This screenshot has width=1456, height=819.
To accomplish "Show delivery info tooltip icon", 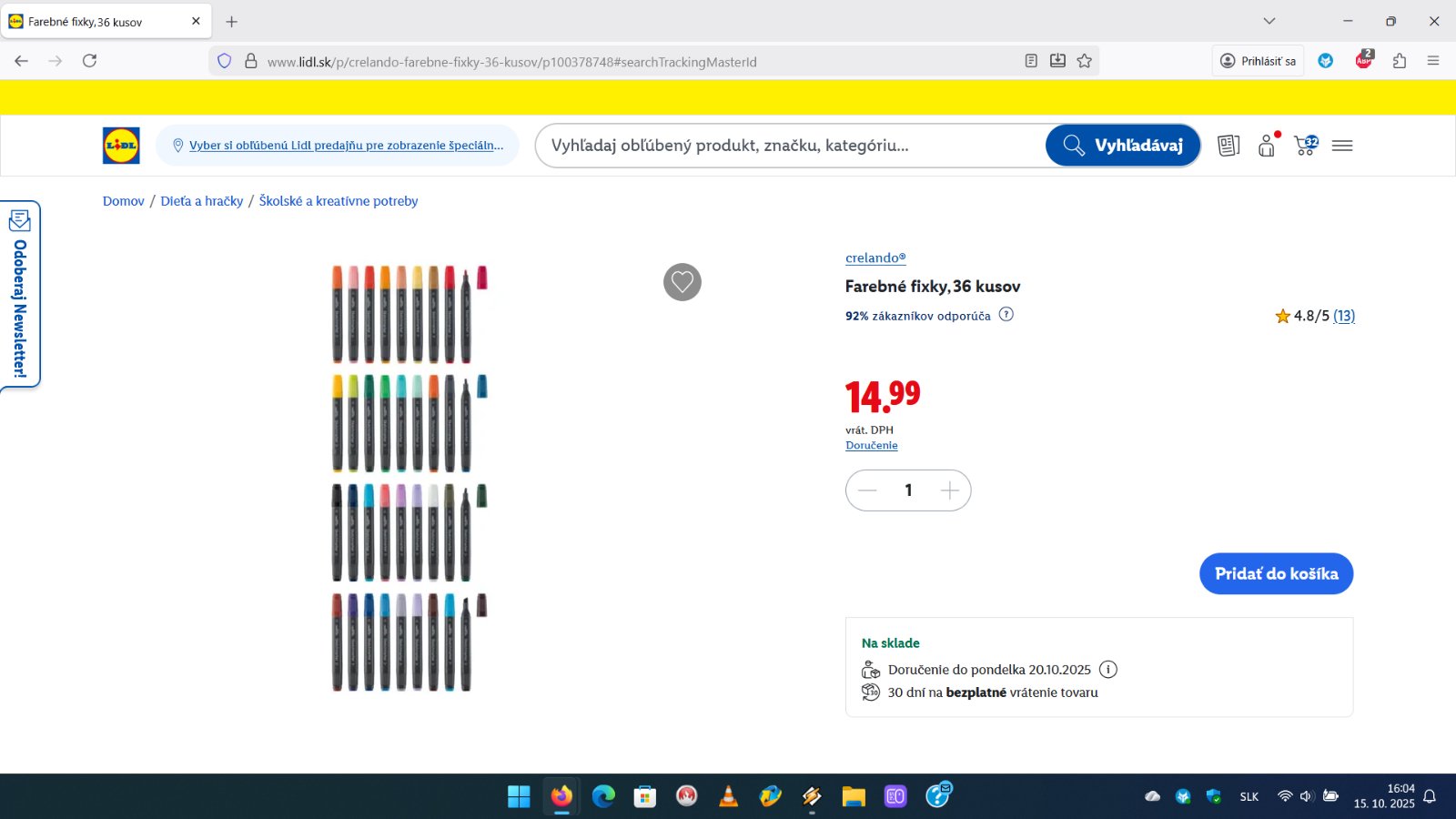I will click(1107, 670).
